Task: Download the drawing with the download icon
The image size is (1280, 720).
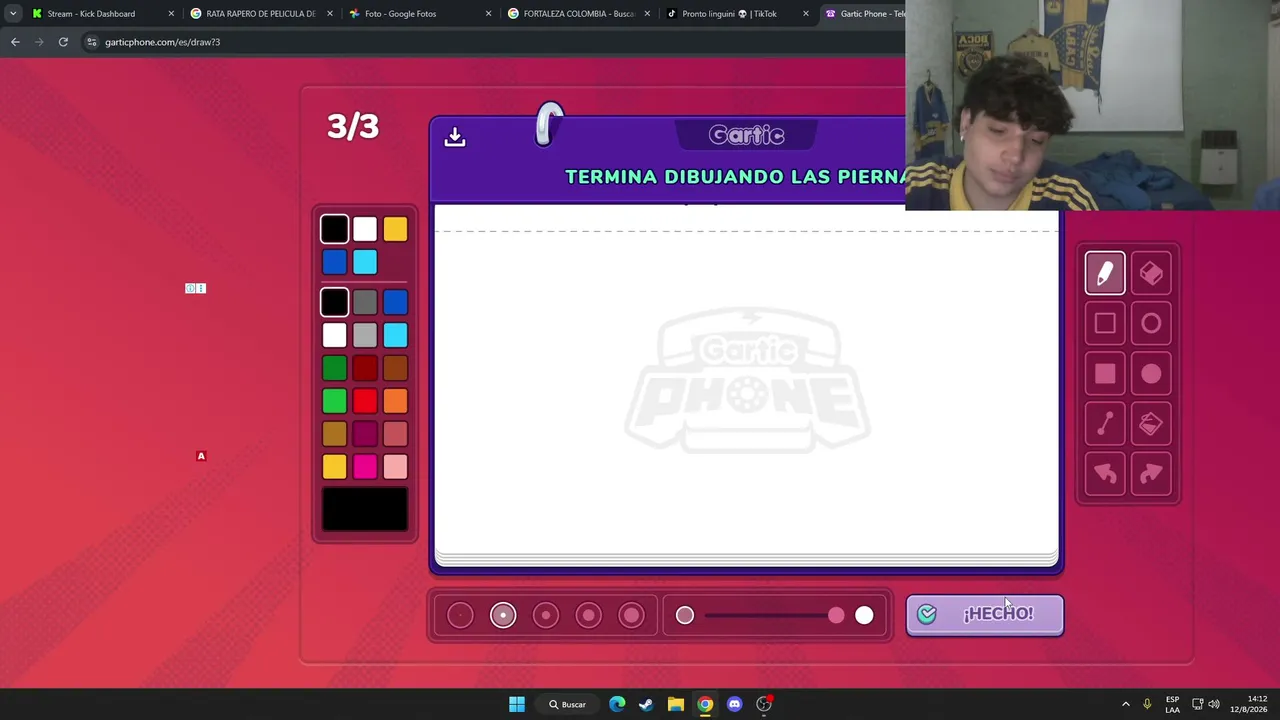Action: [455, 137]
